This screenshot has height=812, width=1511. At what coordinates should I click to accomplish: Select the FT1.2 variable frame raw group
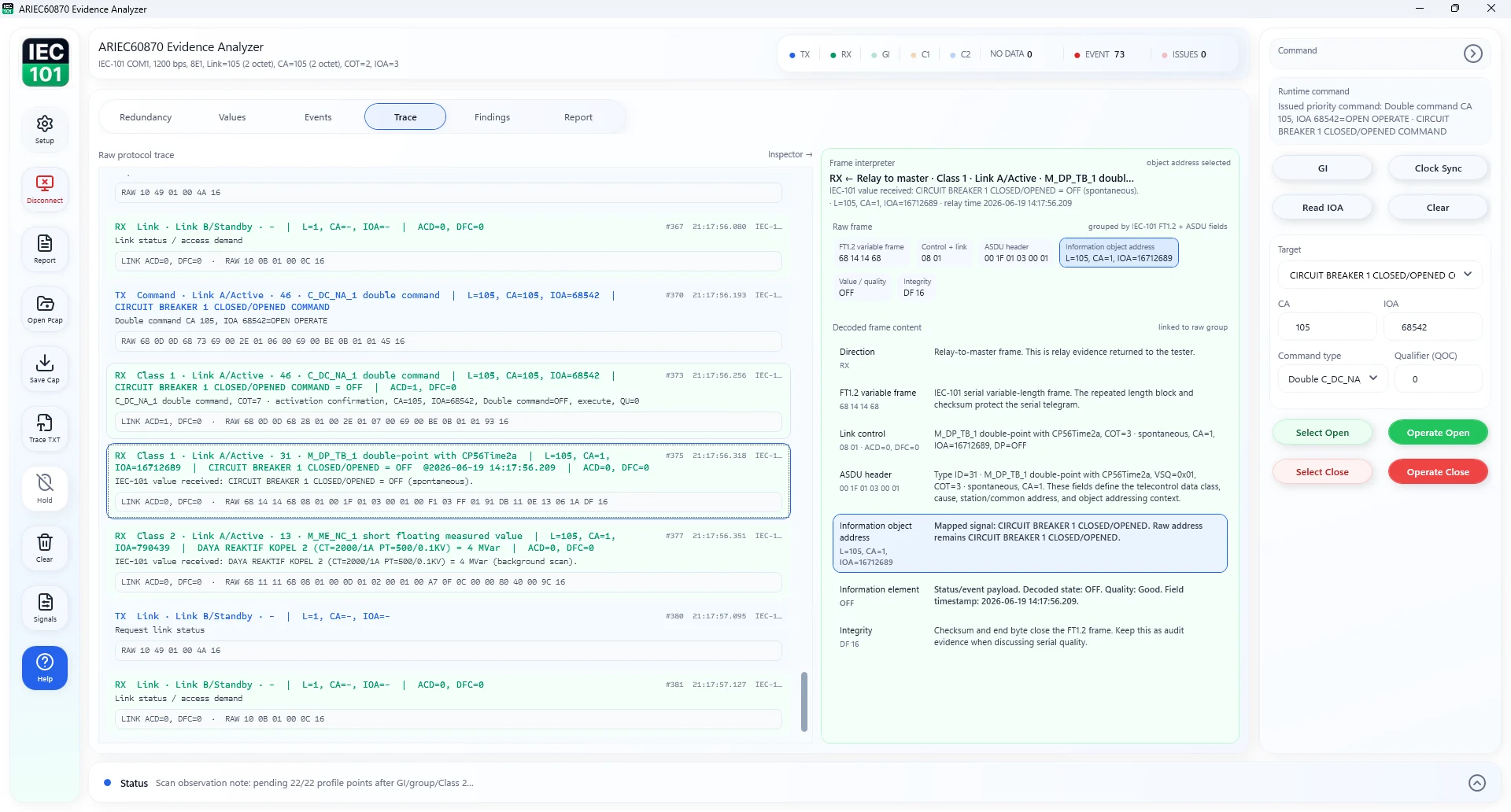click(871, 253)
